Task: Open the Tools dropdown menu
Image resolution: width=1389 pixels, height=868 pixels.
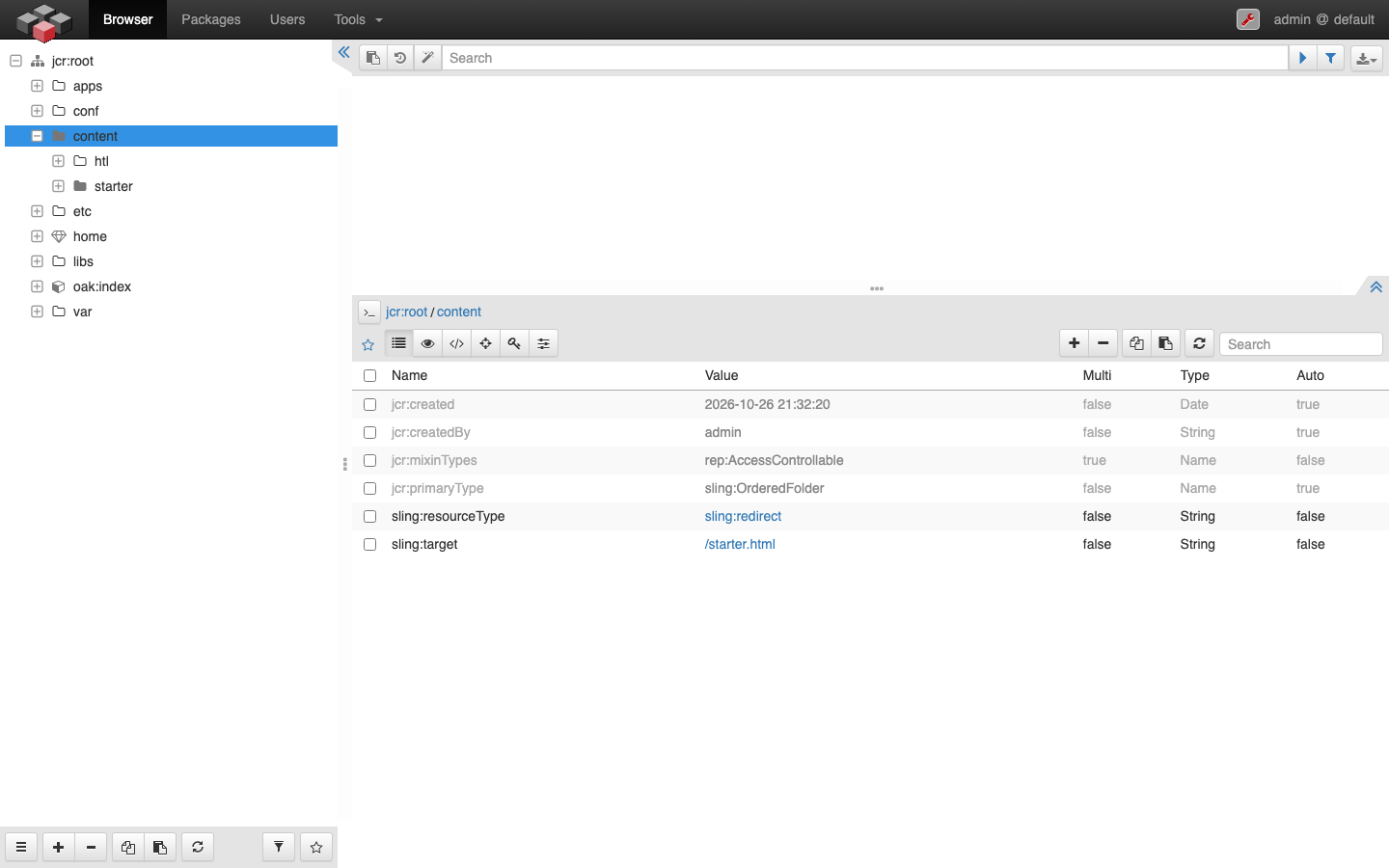Action: [358, 19]
